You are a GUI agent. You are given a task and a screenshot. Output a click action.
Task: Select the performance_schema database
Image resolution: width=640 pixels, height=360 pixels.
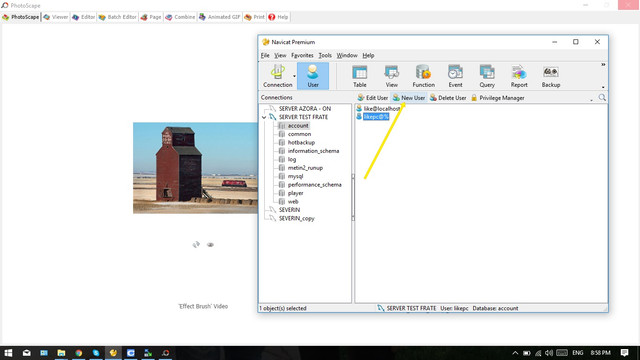pos(314,184)
